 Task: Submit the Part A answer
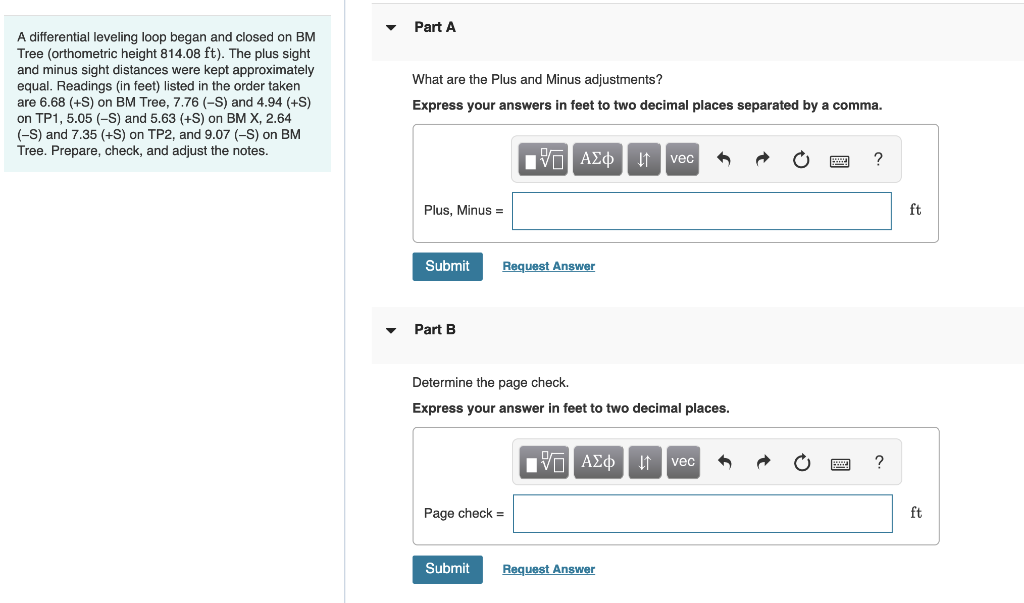[447, 267]
